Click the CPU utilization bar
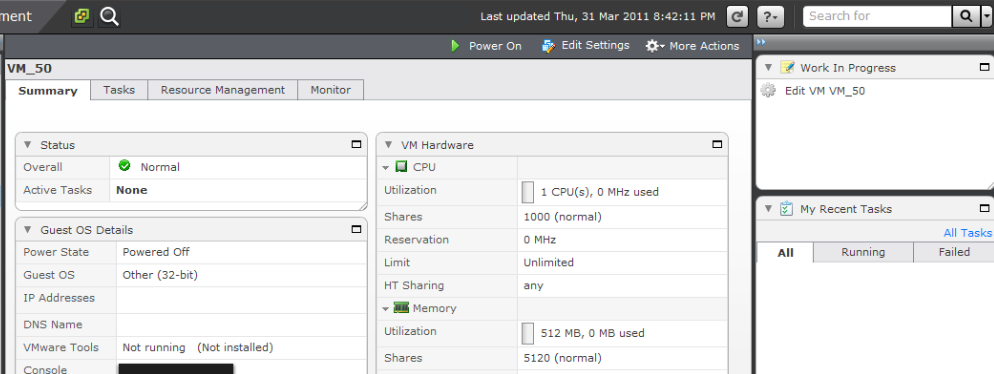The height and width of the screenshot is (374, 994). tap(527, 191)
